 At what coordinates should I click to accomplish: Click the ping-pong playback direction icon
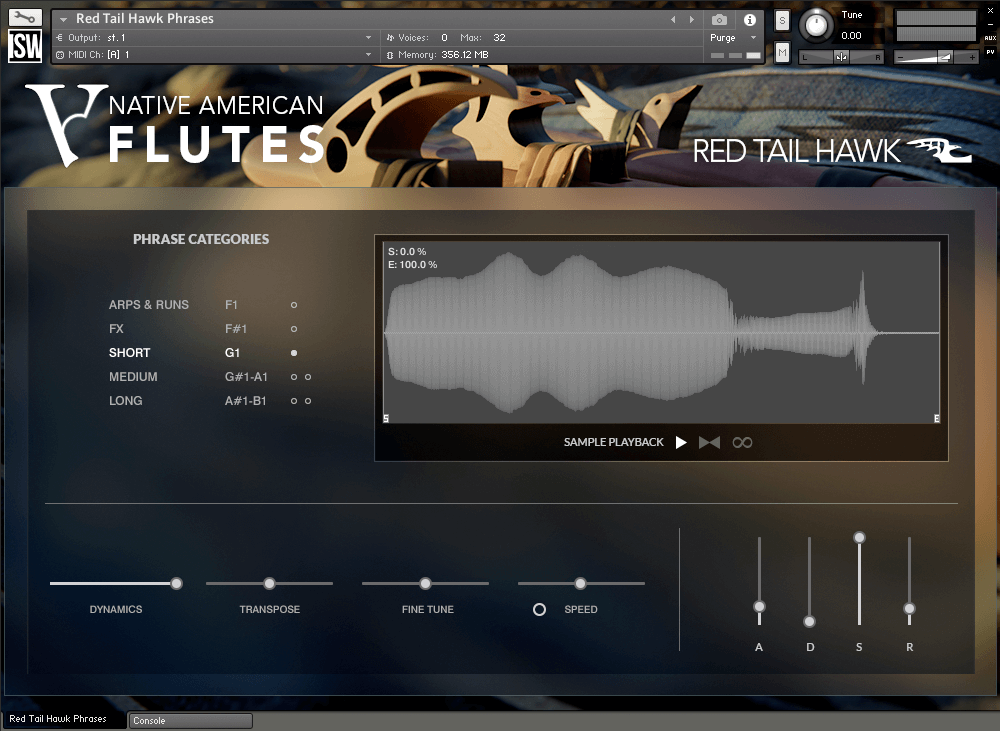[x=709, y=442]
